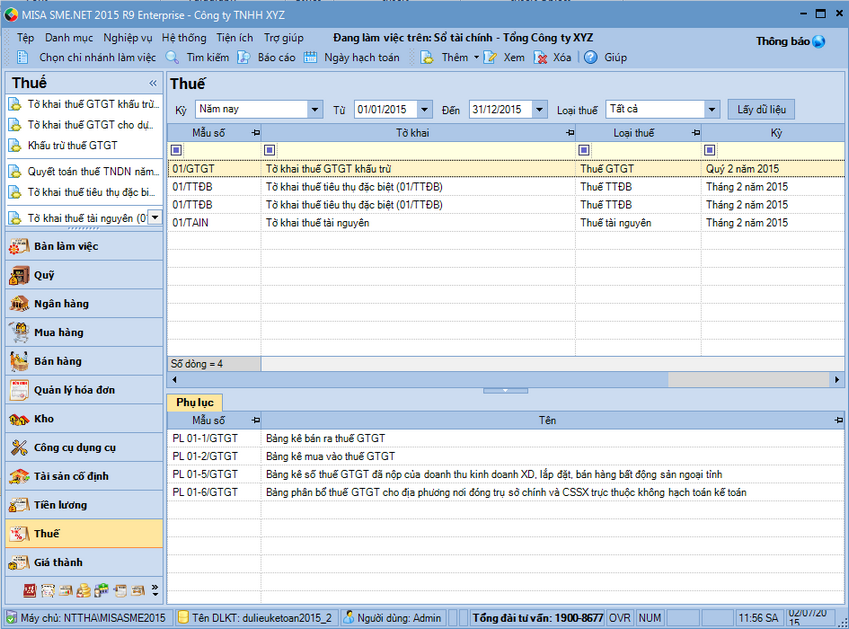Open the Quản lý hóa đơn module
849x629 pixels.
pos(84,390)
